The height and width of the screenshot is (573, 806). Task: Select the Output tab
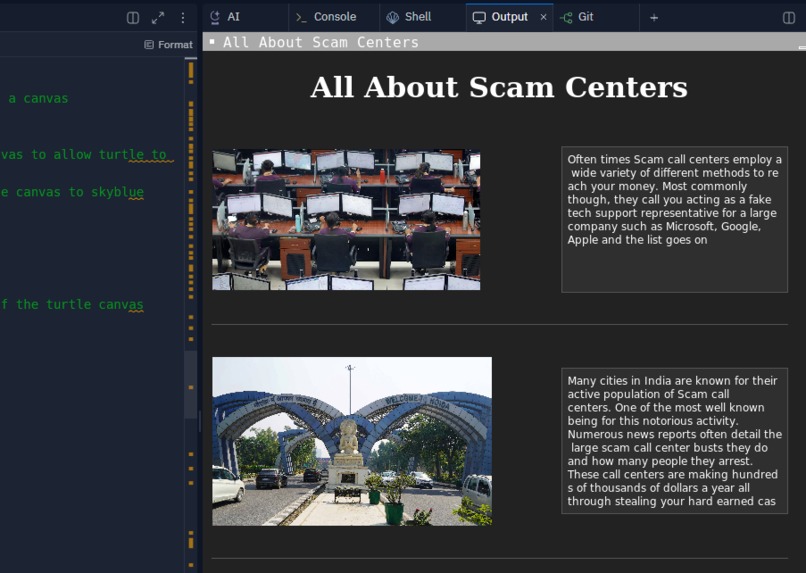point(509,17)
